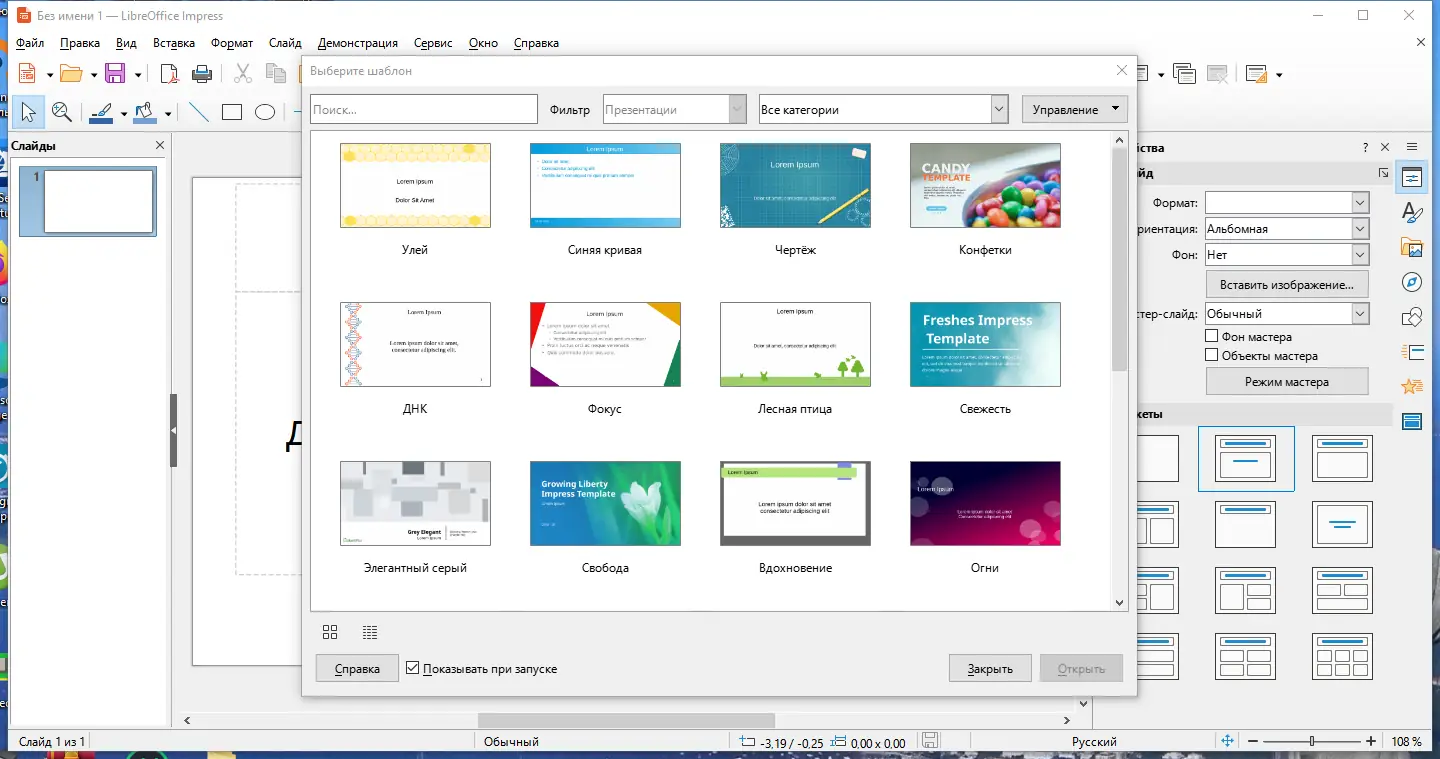Close the template dialog with X

(1121, 71)
